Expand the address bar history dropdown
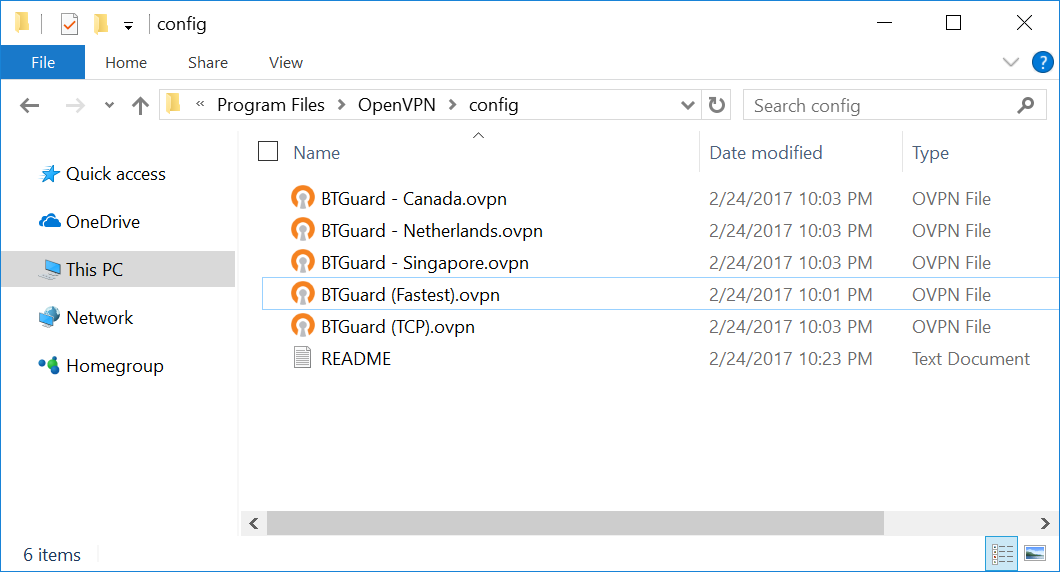This screenshot has width=1060, height=572. tap(687, 105)
